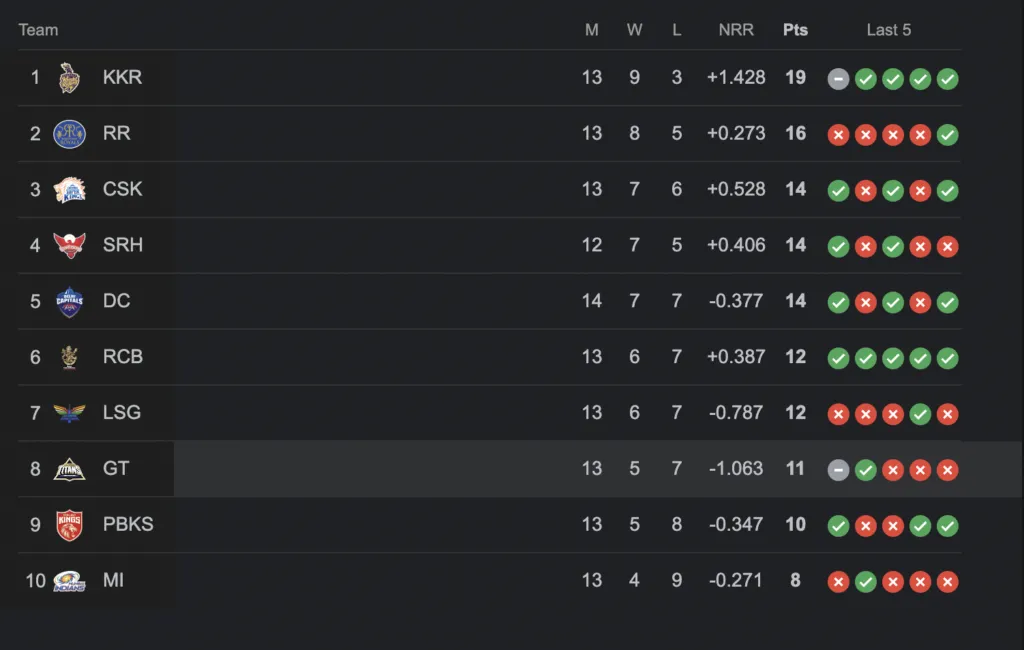Click the LSG winged logo
The height and width of the screenshot is (650, 1024).
tap(69, 413)
